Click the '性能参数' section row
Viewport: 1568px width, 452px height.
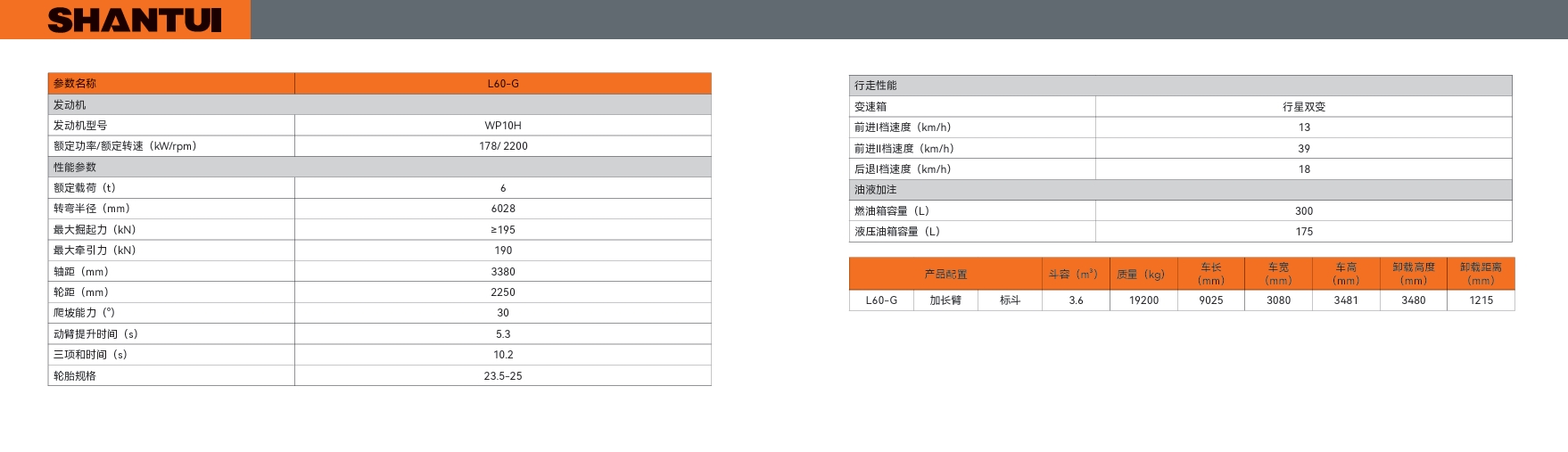click(x=379, y=167)
